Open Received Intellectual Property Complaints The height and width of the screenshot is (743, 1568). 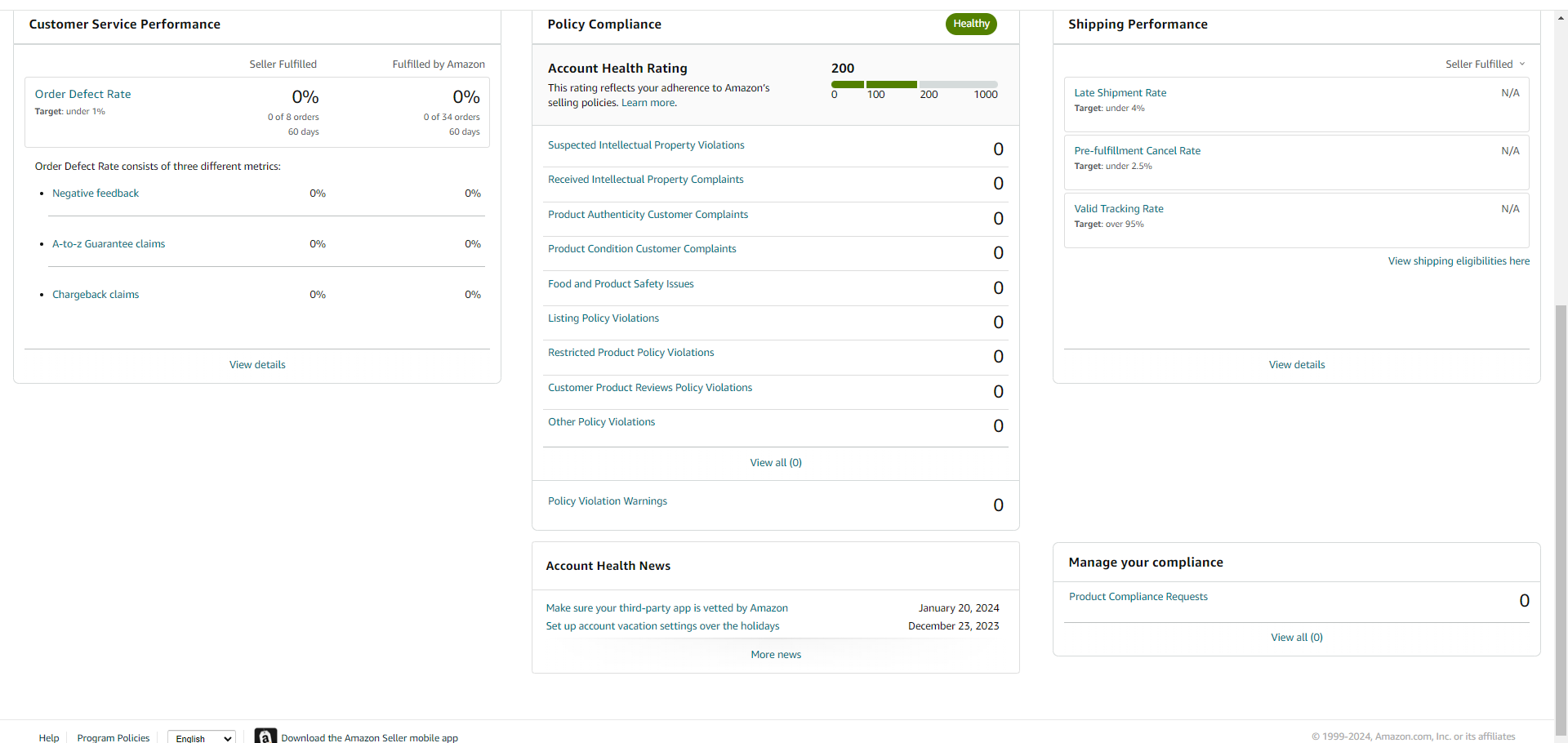pyautogui.click(x=646, y=180)
